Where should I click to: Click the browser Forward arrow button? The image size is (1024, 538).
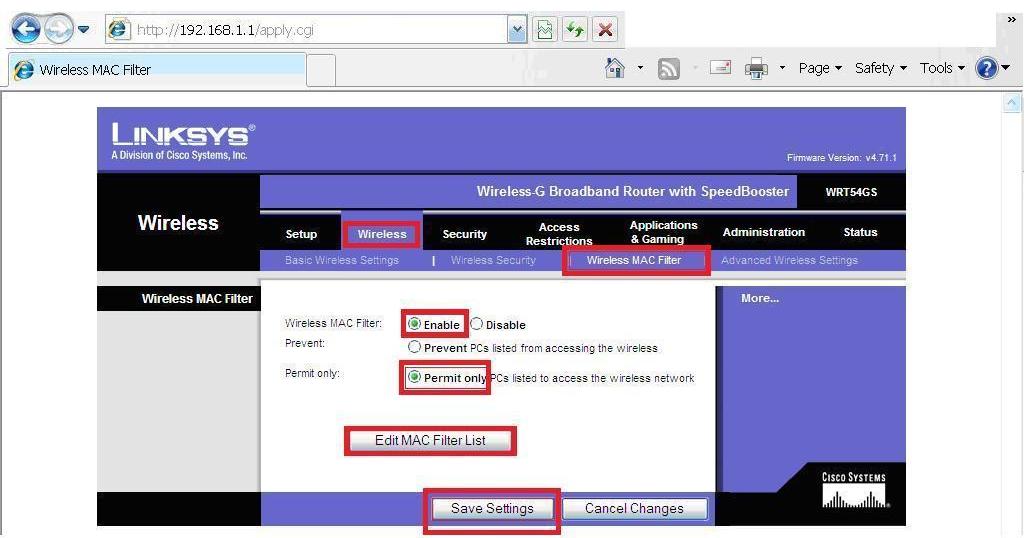pyautogui.click(x=59, y=29)
